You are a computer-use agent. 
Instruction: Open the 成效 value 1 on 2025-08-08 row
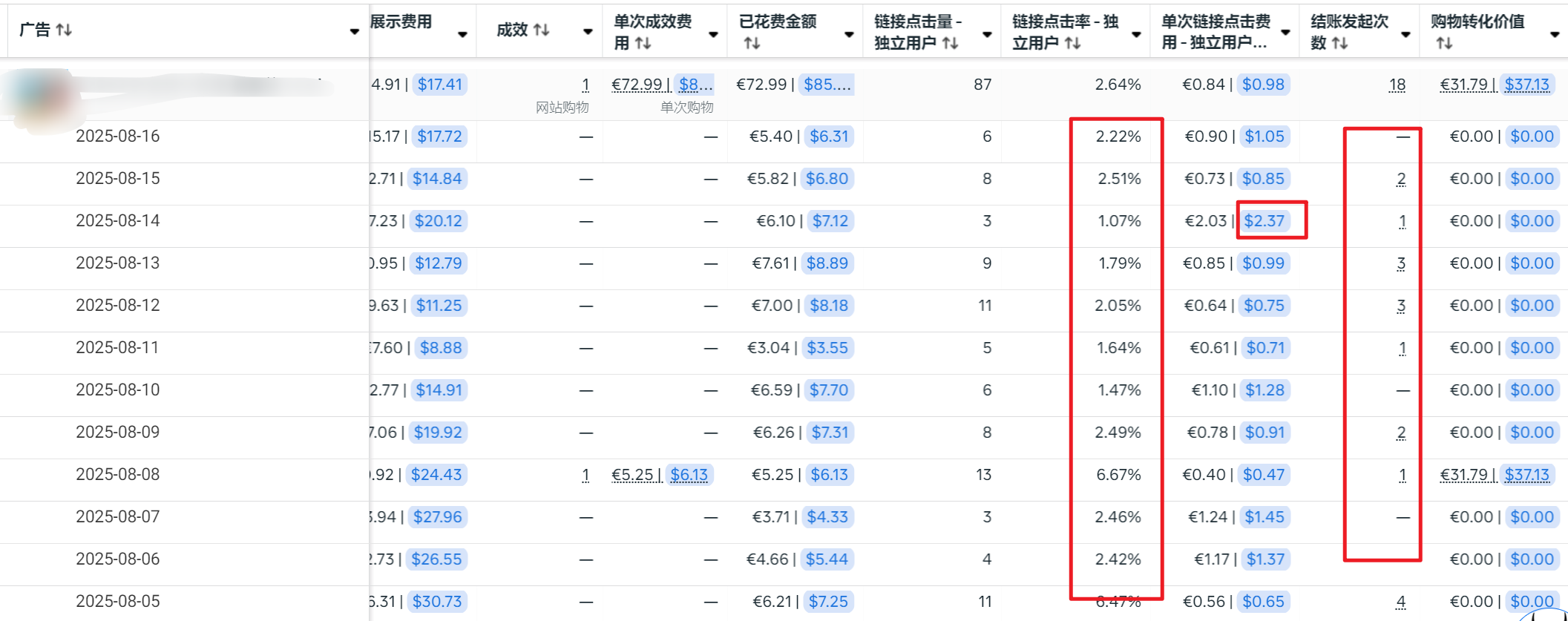click(x=585, y=475)
